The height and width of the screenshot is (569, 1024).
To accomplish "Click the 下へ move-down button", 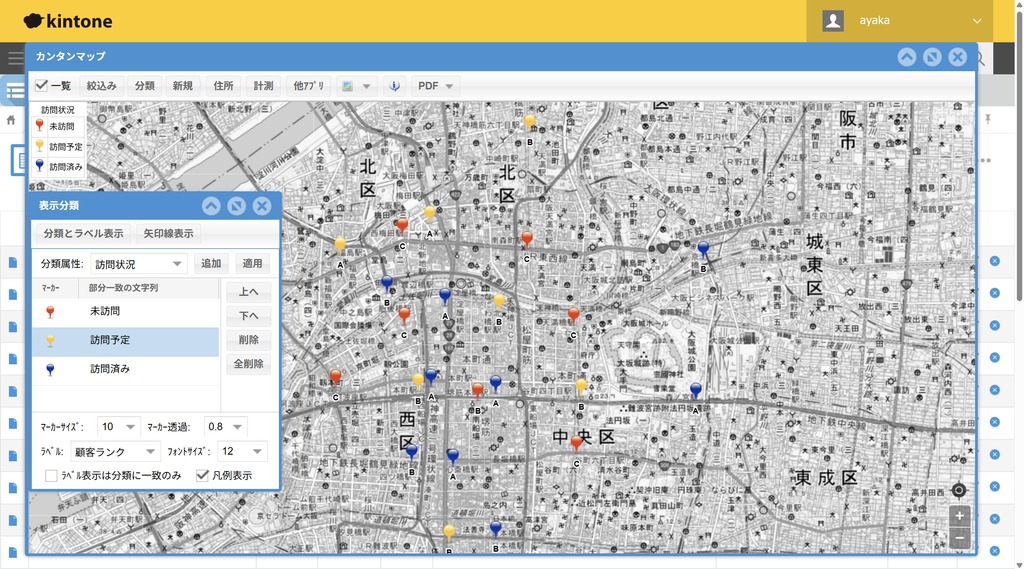I will [x=248, y=316].
